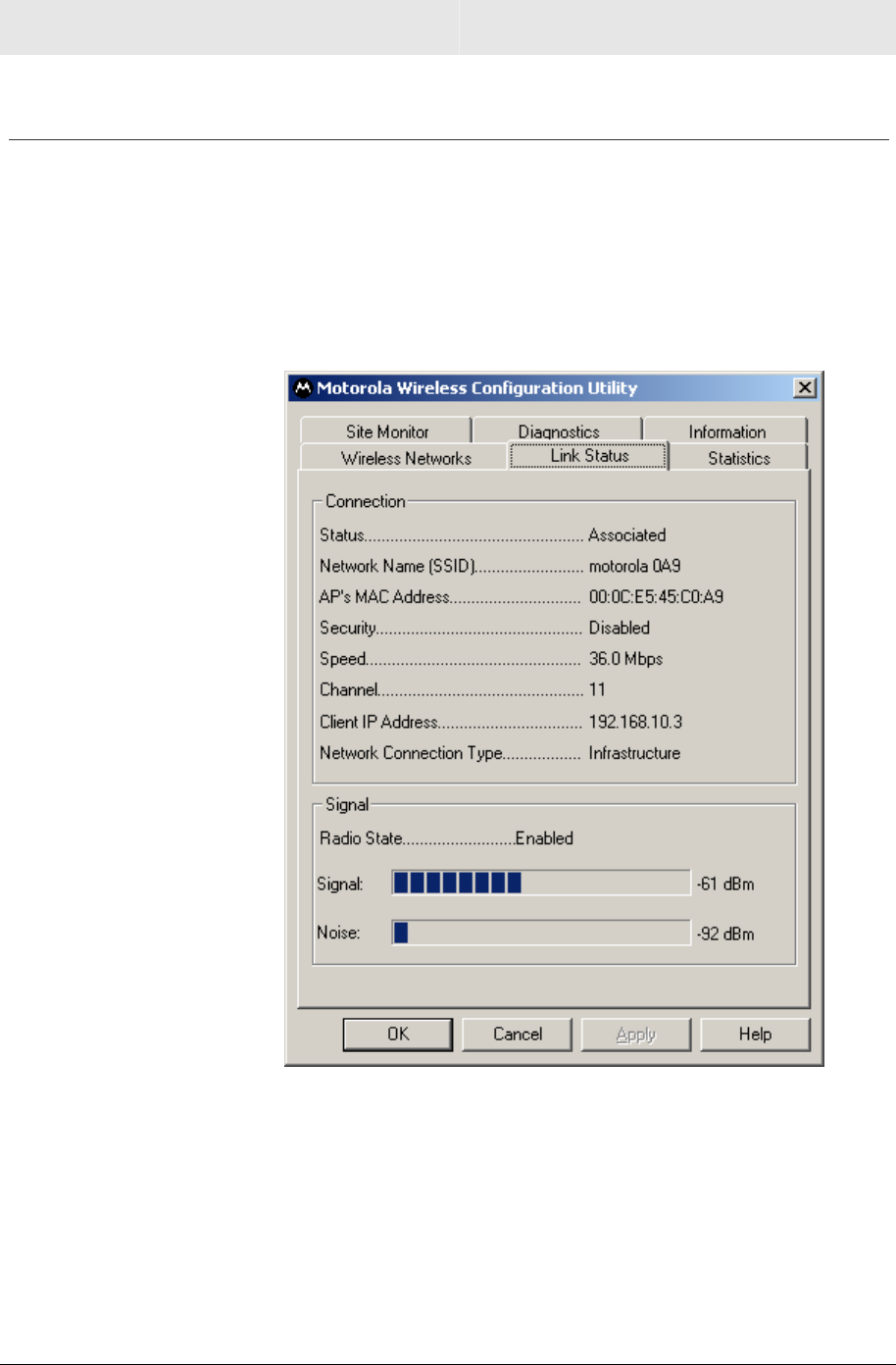Click the greyed-out Apply button

coord(636,1035)
